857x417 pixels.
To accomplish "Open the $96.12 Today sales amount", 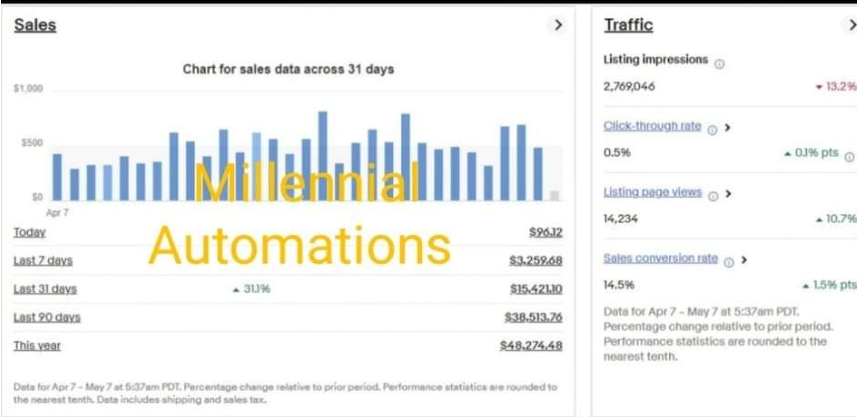I will click(545, 232).
